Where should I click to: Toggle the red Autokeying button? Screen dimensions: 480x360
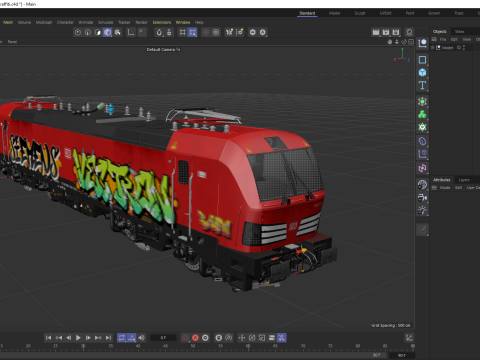pos(195,338)
